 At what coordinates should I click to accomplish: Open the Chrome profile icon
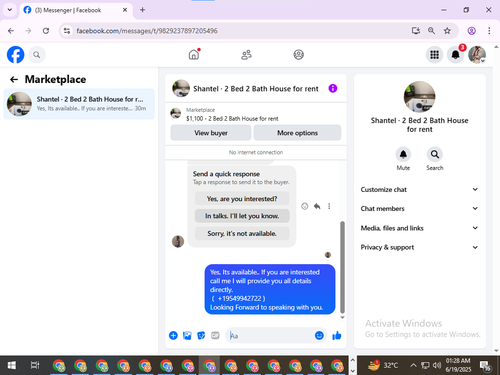pos(472,31)
